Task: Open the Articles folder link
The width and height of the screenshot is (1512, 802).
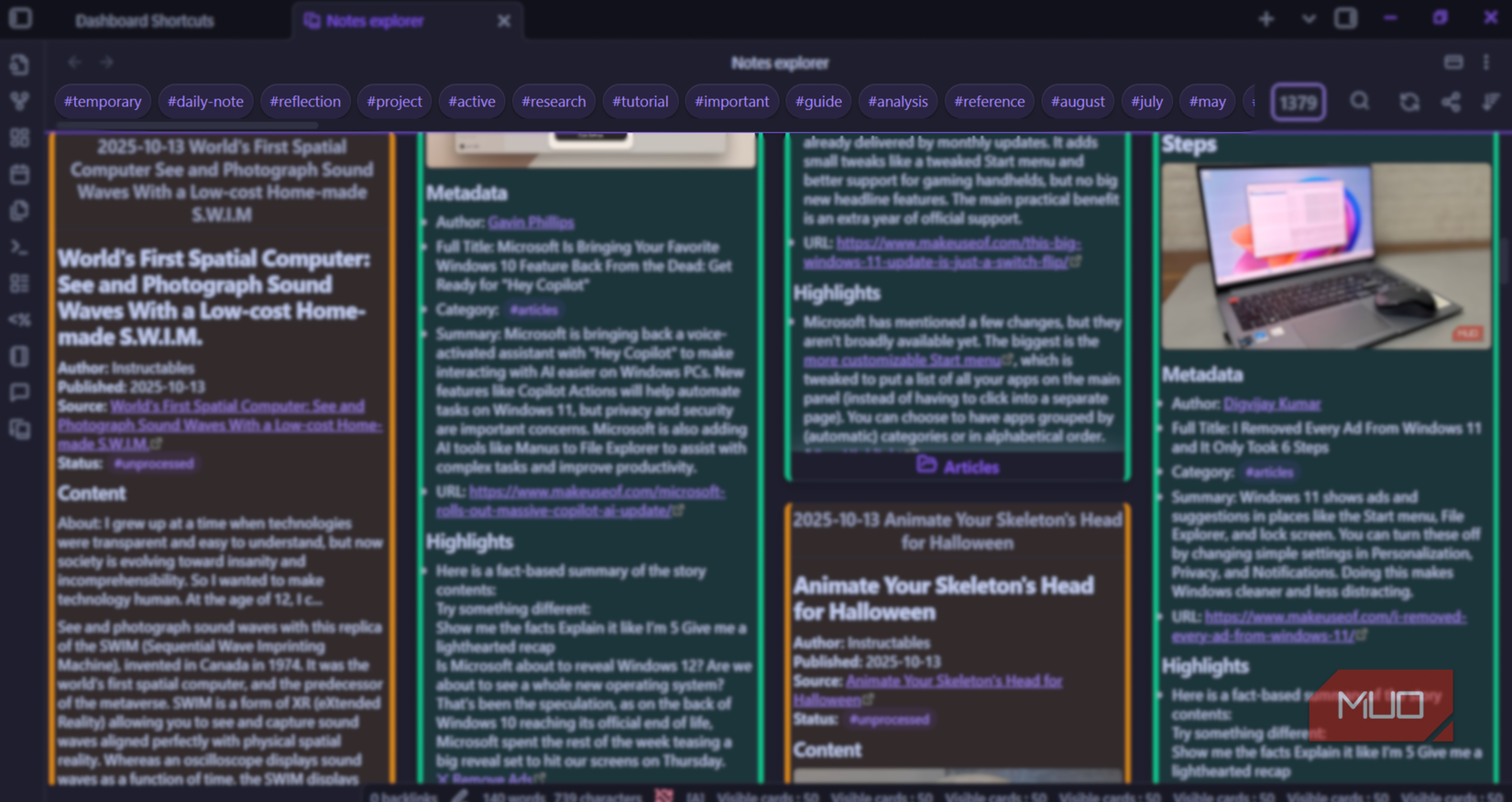Action: coord(958,467)
